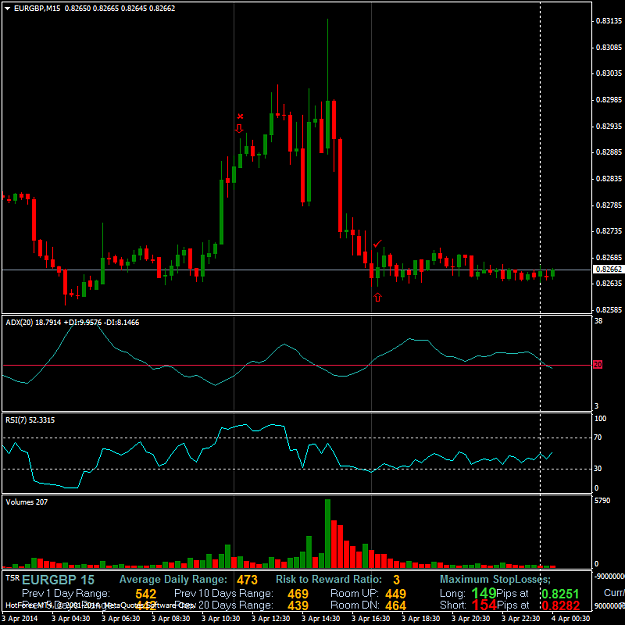Click the RSI scale label 100
Screen dimensions: 625x625
tap(600, 419)
